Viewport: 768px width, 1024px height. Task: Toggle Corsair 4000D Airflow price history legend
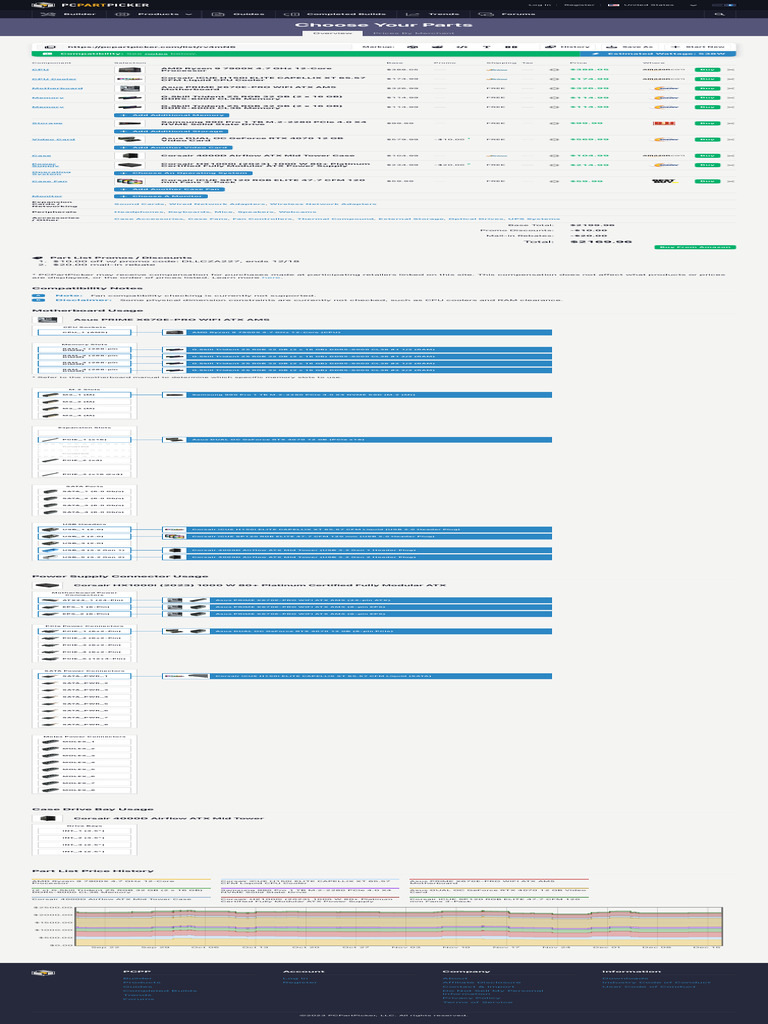(x=120, y=899)
